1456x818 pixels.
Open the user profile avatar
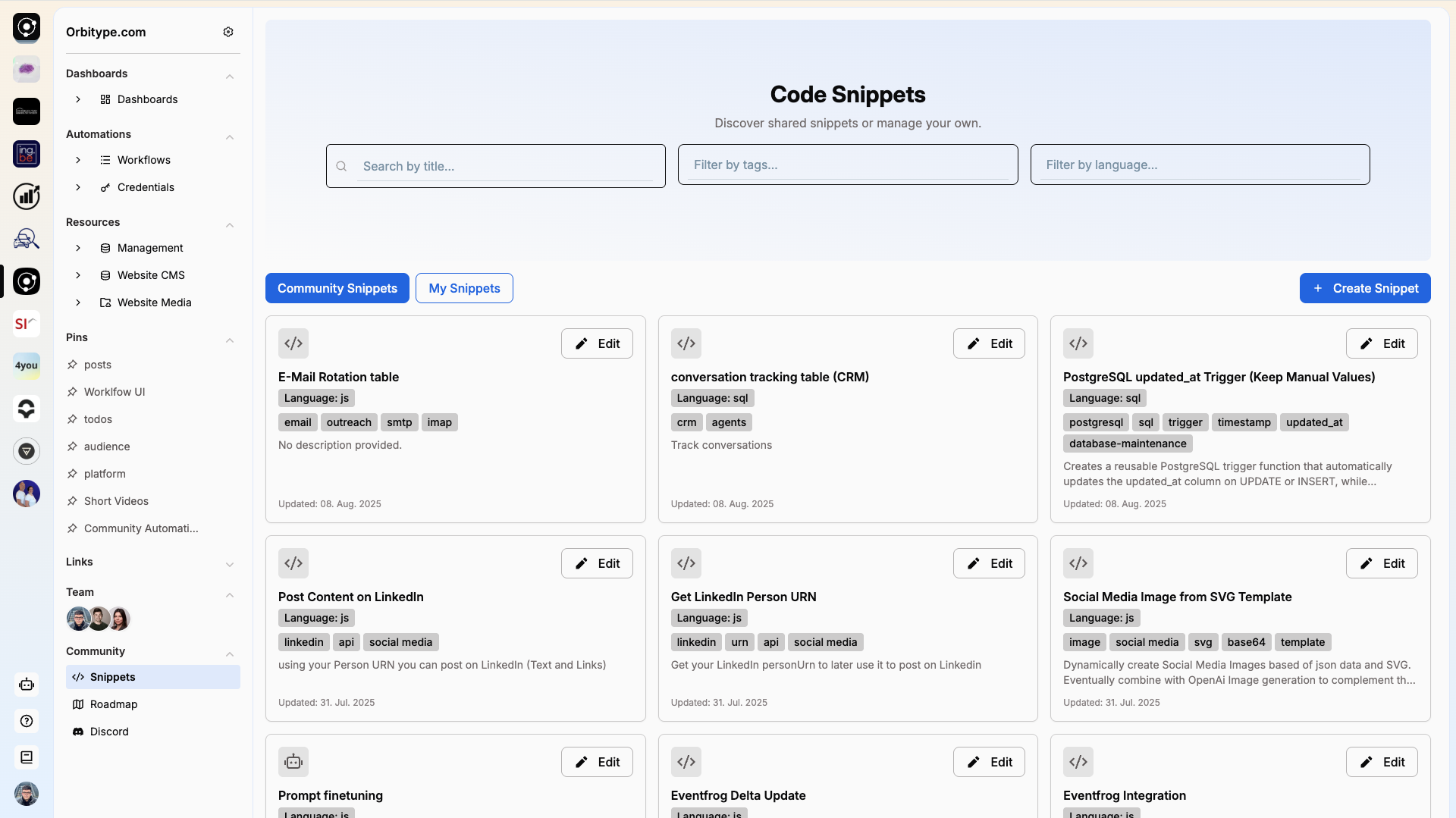tap(27, 794)
